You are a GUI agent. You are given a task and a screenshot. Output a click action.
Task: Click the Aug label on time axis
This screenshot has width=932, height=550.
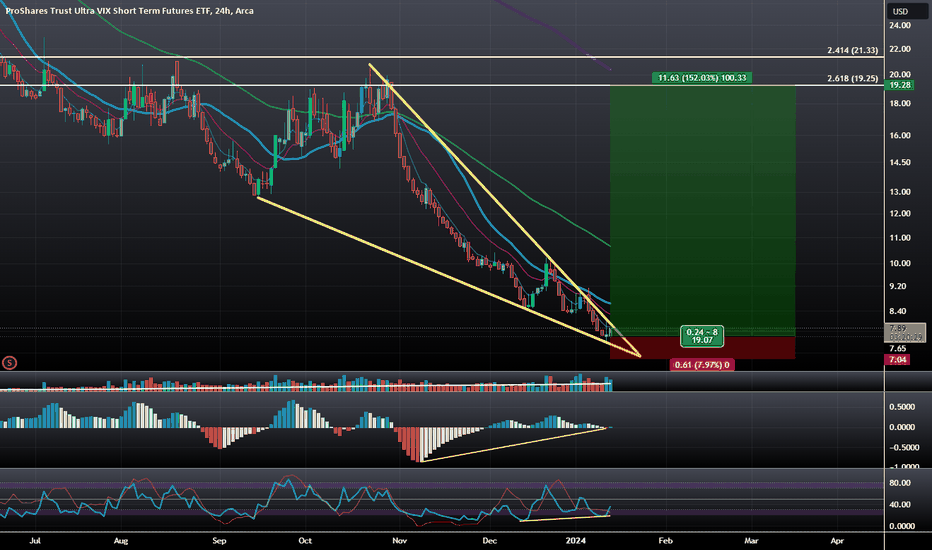121,540
